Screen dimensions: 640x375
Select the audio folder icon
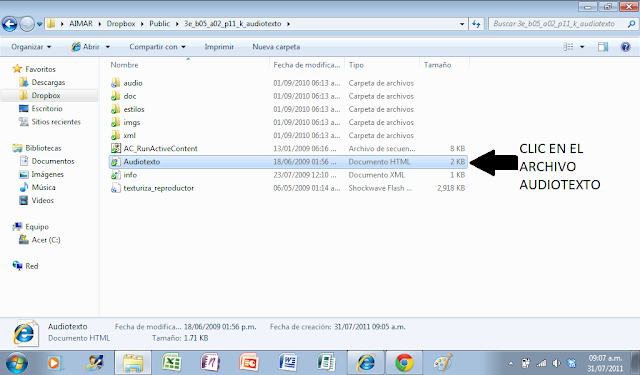pos(116,83)
